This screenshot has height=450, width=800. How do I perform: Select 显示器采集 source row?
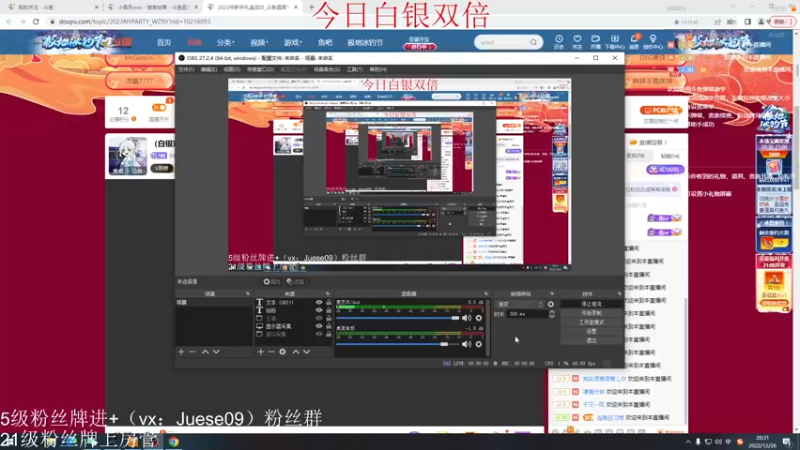click(x=286, y=326)
